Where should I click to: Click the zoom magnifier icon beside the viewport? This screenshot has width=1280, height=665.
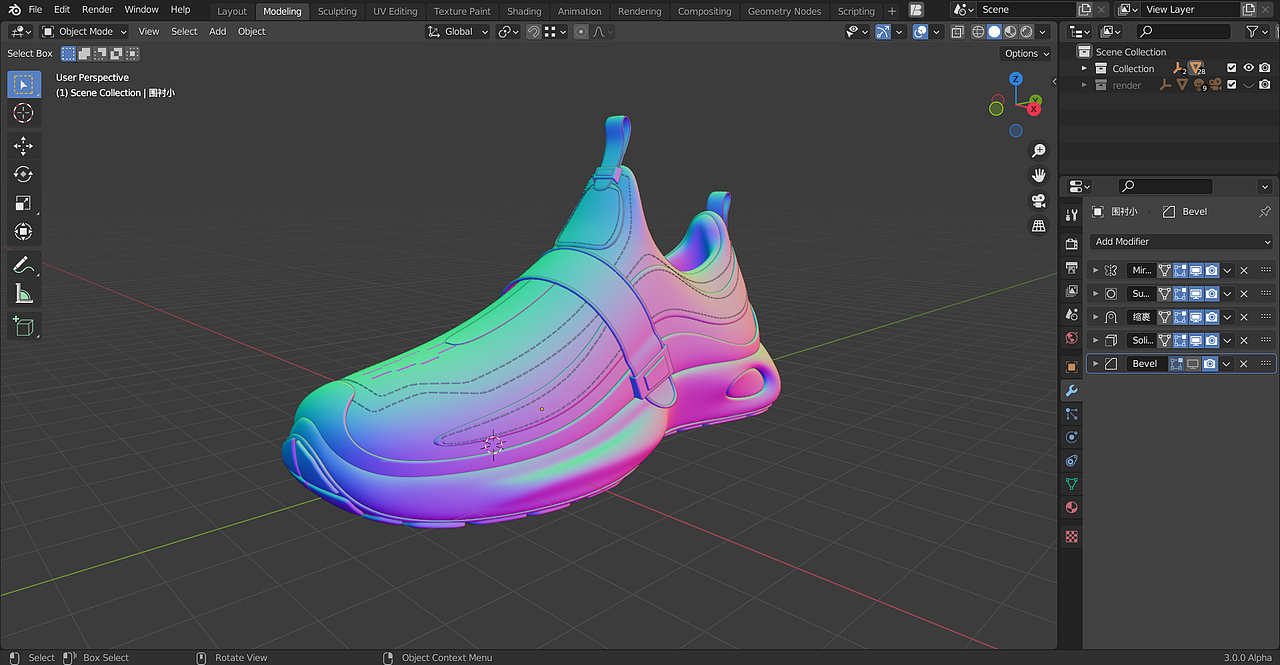(1038, 150)
